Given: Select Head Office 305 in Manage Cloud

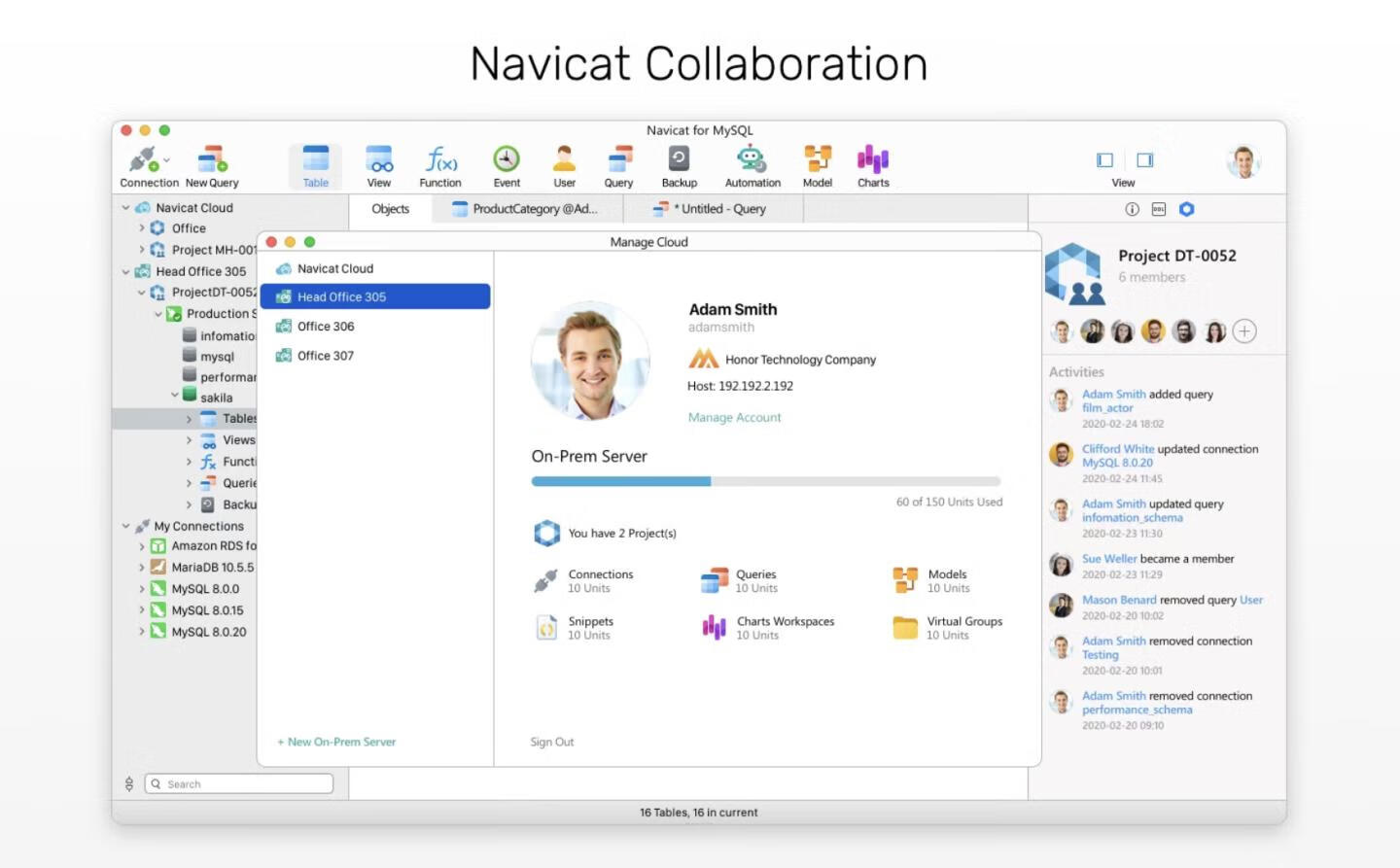Looking at the screenshot, I should pos(375,296).
